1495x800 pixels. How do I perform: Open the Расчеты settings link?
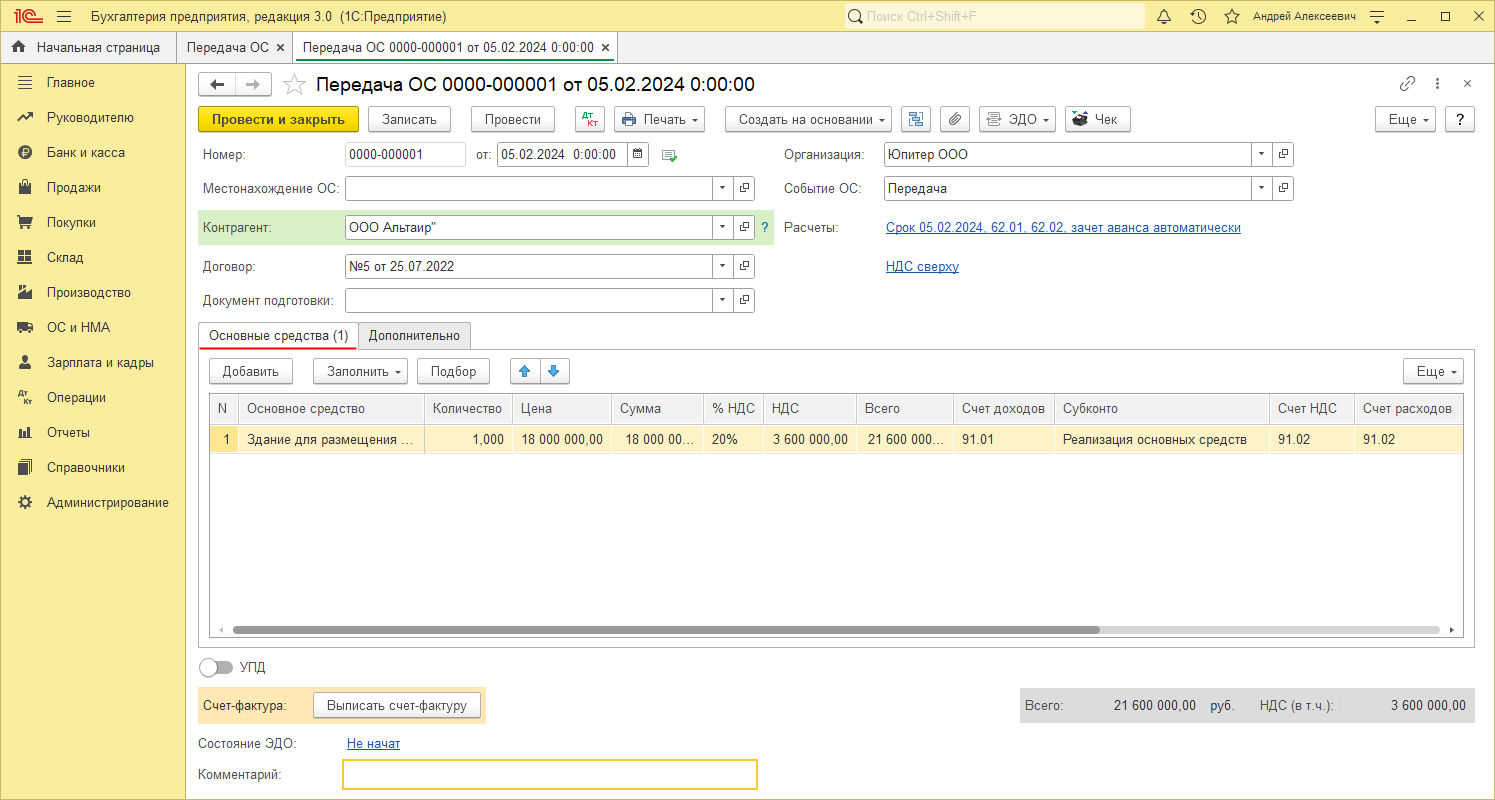point(1063,227)
